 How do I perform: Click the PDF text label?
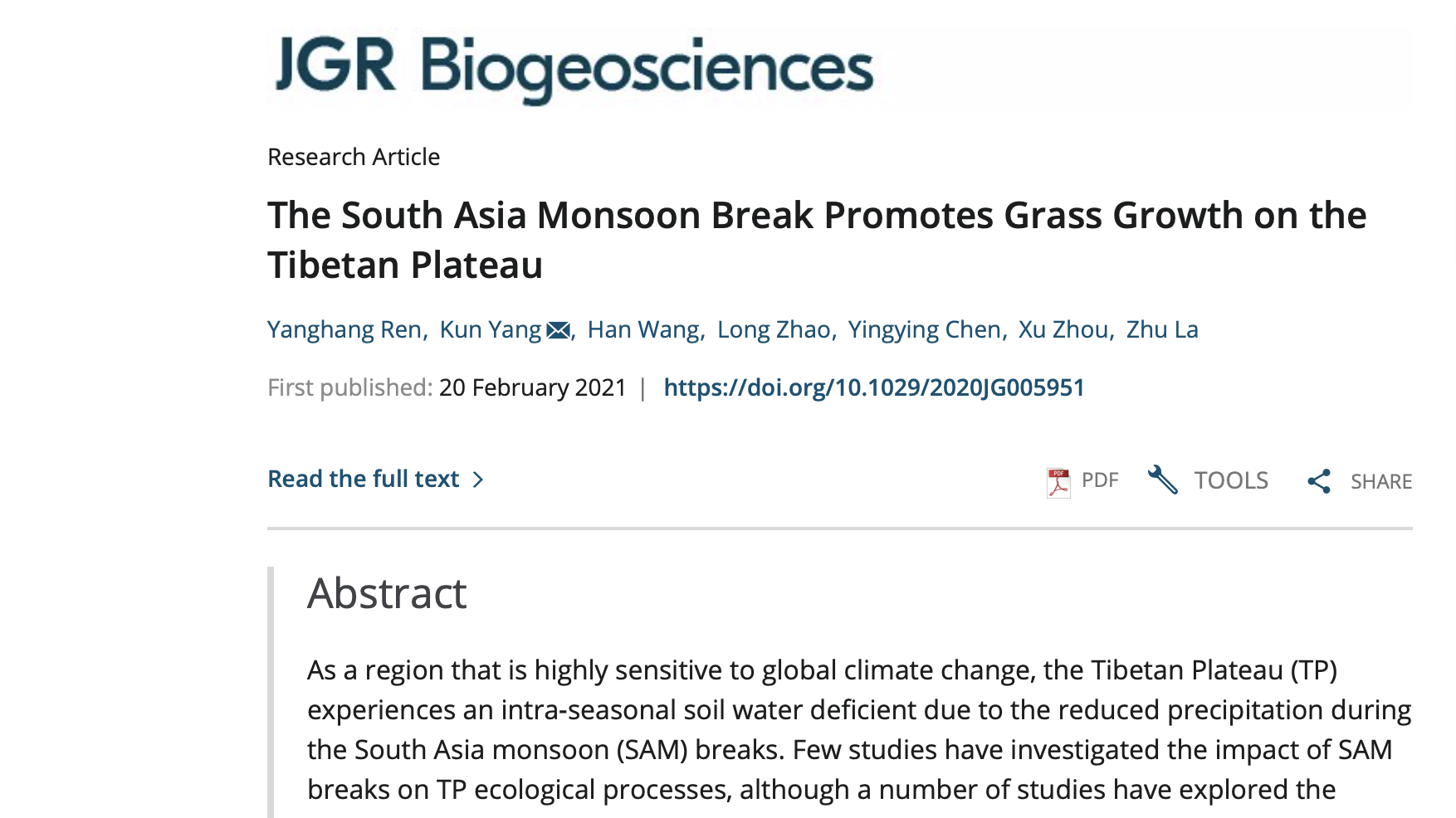(1100, 480)
